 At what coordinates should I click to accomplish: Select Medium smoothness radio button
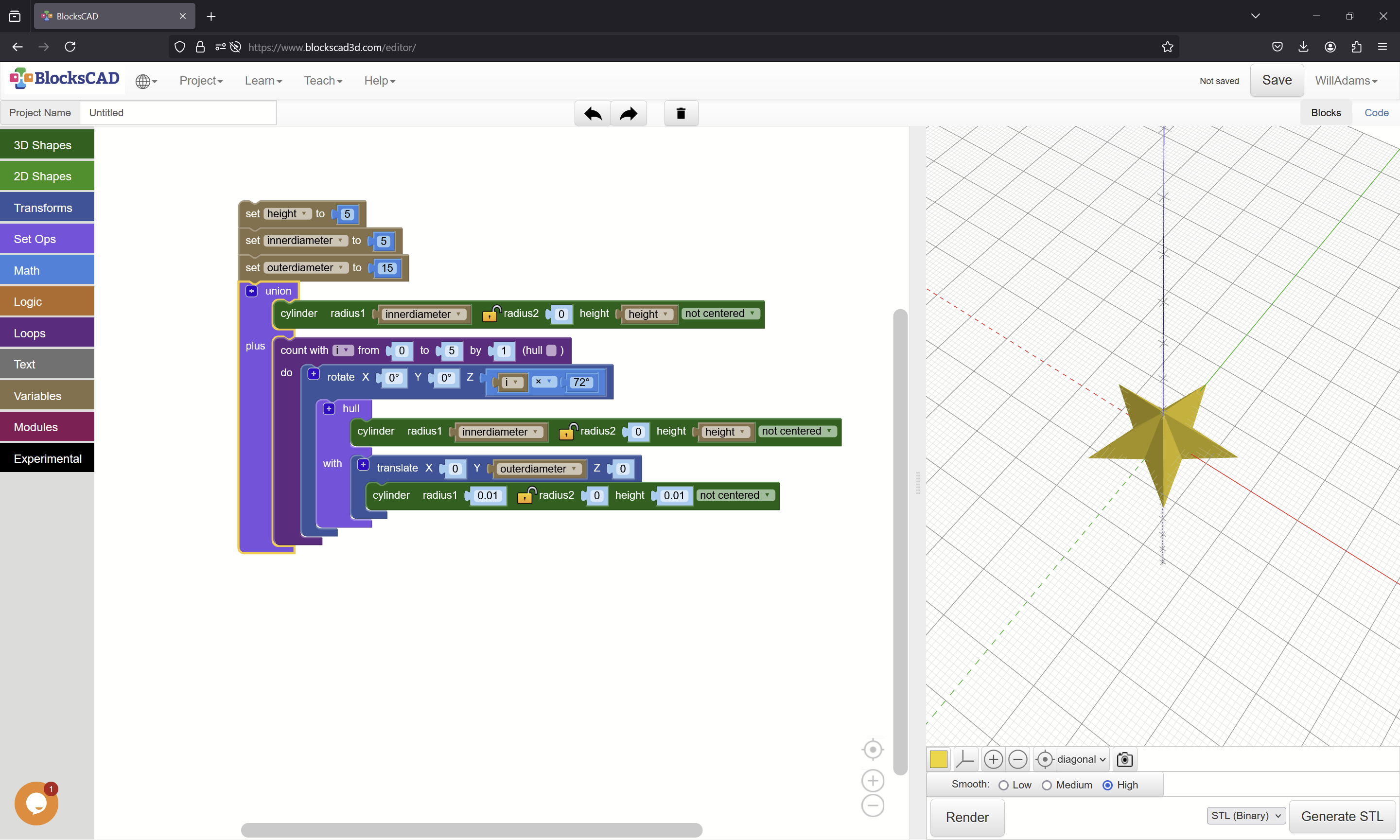click(x=1046, y=786)
